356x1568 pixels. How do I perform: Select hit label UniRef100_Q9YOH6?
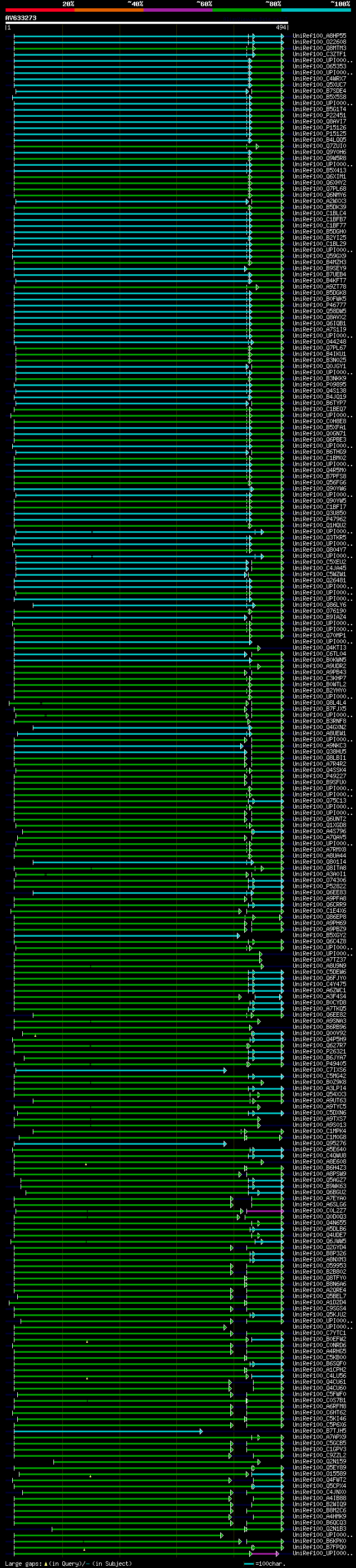click(x=319, y=152)
